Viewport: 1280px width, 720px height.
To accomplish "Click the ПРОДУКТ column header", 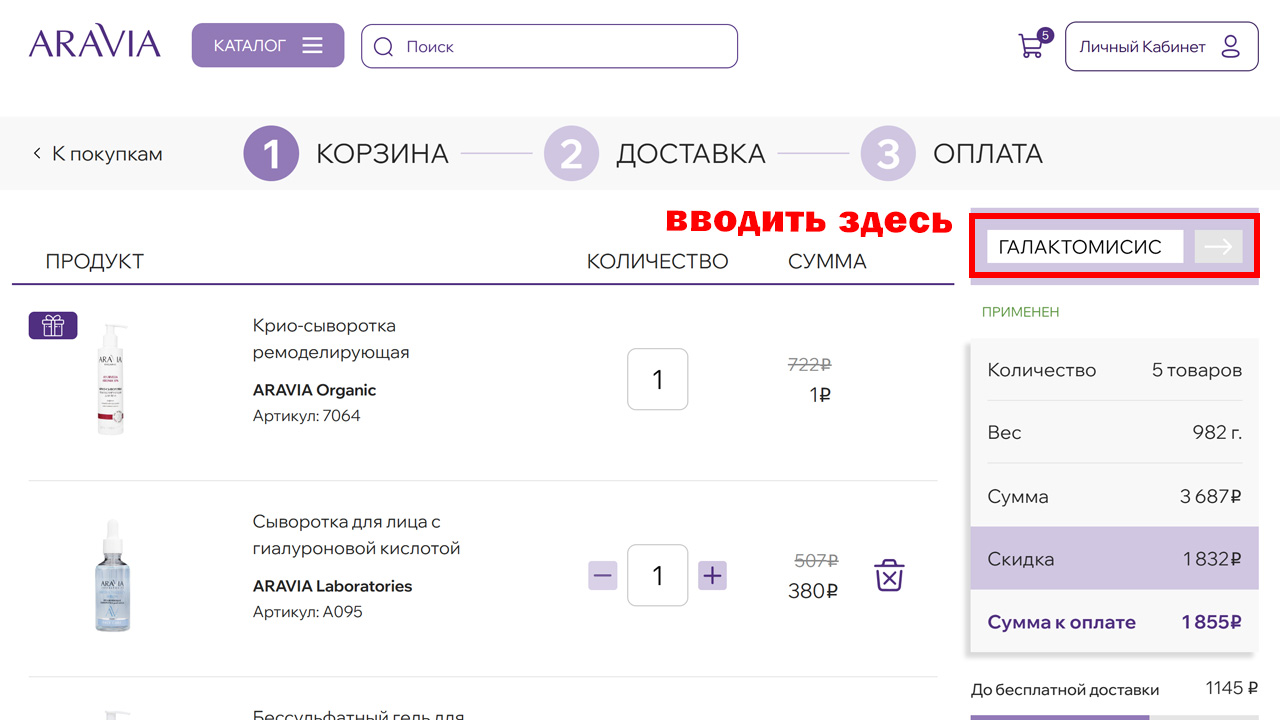I will 95,262.
